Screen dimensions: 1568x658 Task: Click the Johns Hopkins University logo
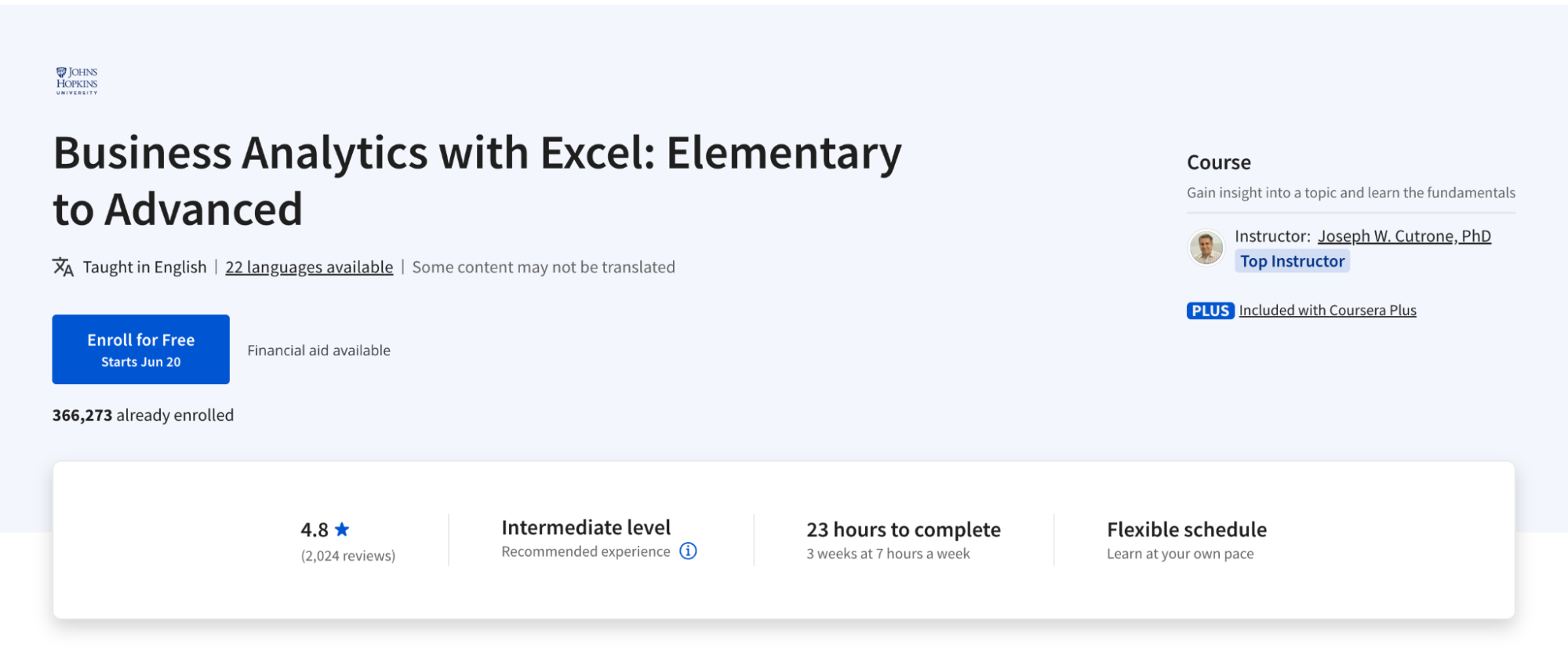click(76, 81)
